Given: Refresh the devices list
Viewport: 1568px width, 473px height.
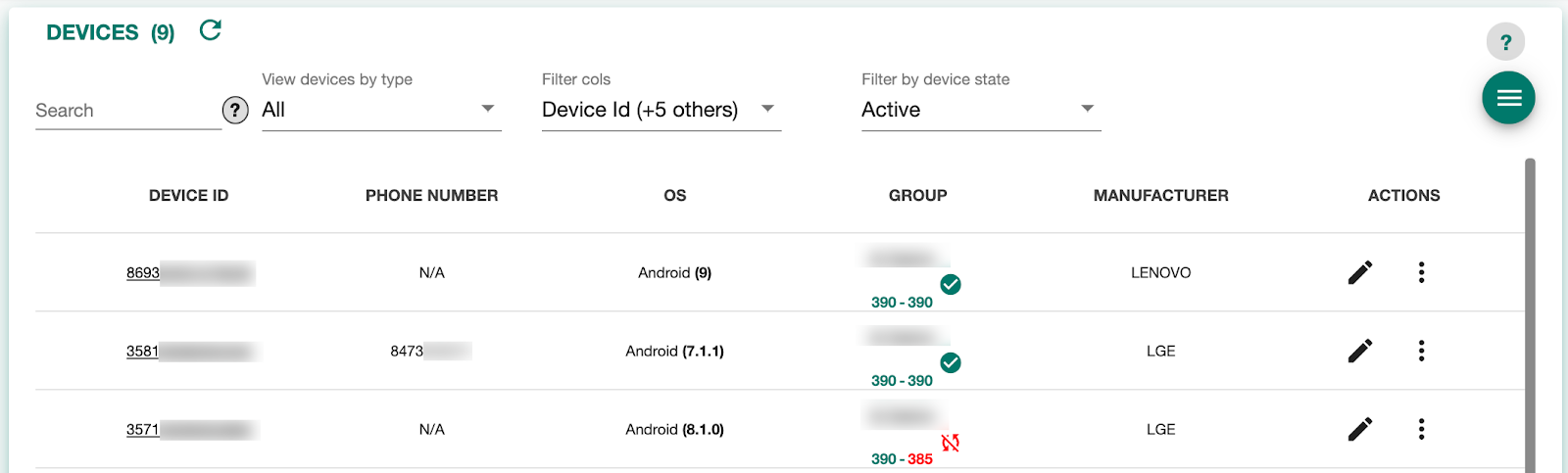Looking at the screenshot, I should point(210,30).
